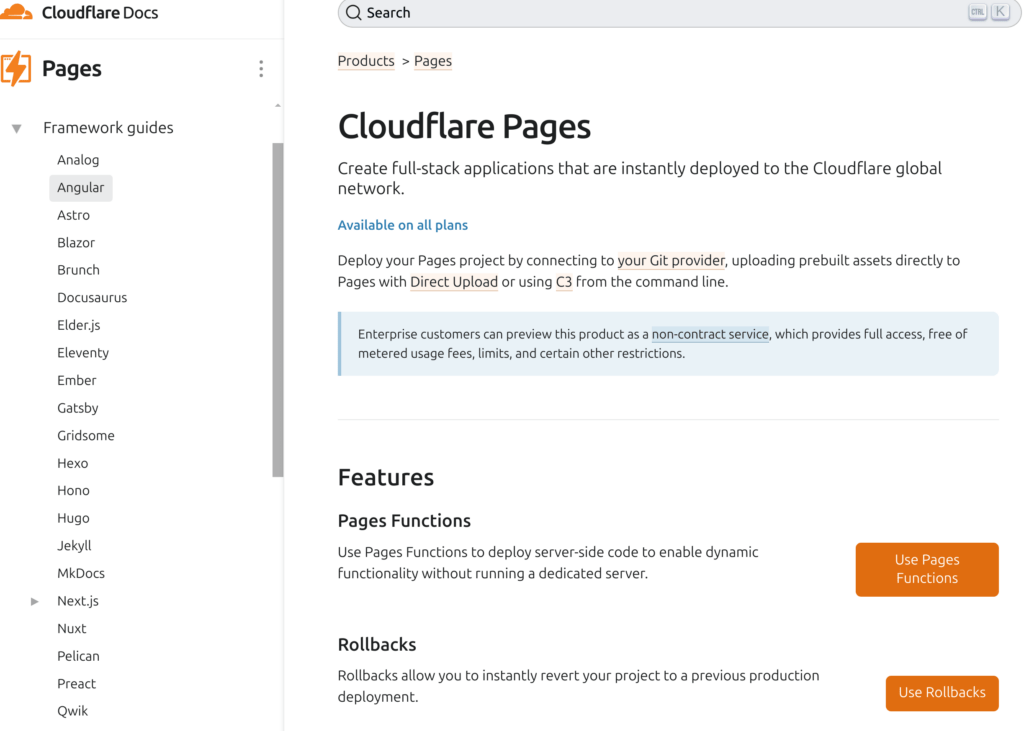Open MkDocs guide
Screen dimensions: 1024x731
[x=81, y=573]
